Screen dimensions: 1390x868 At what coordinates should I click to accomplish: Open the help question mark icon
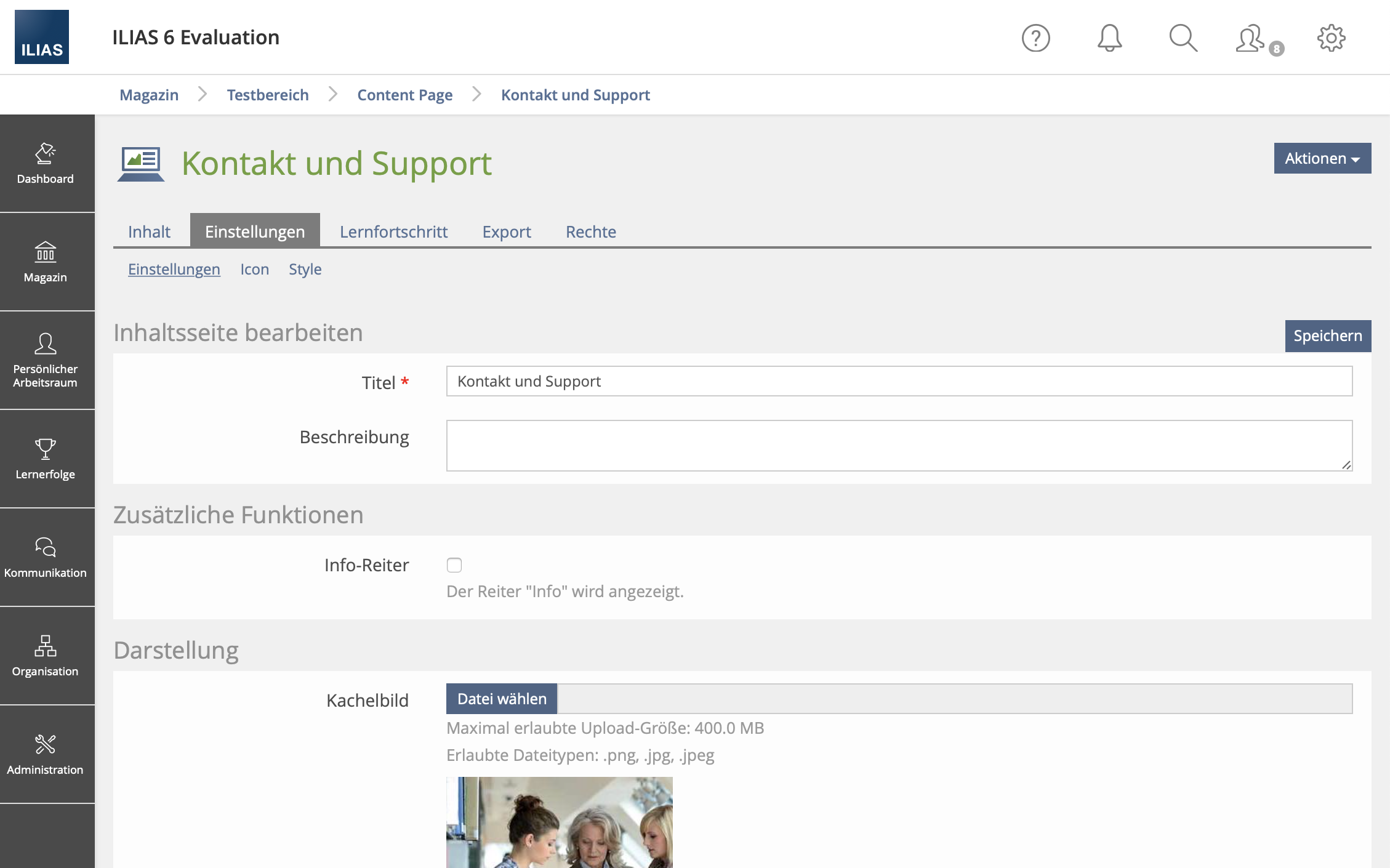[1035, 38]
